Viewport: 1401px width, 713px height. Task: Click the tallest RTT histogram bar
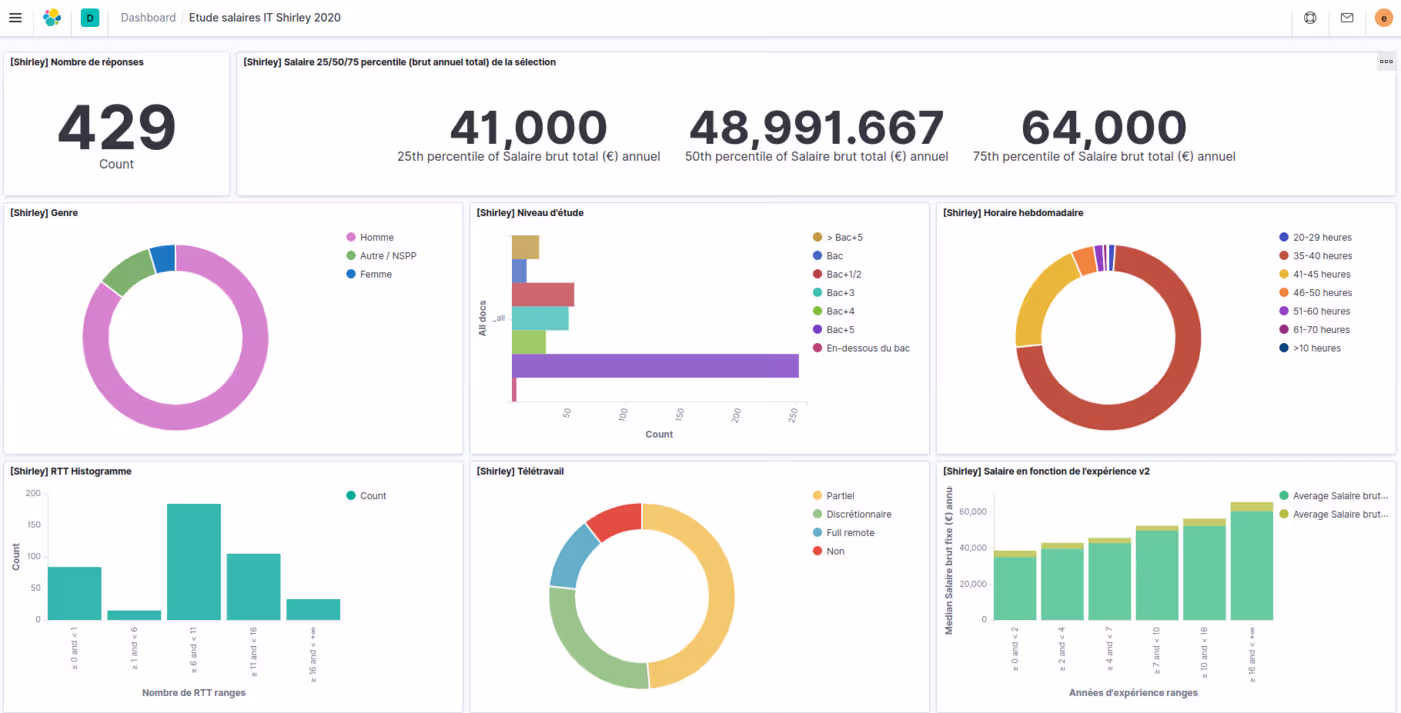click(194, 561)
